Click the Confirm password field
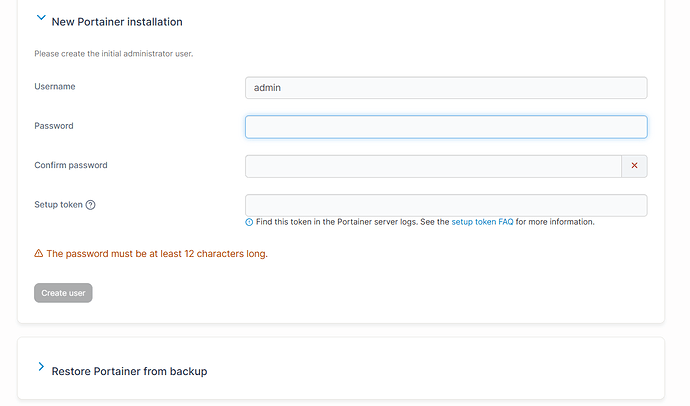This screenshot has height=406, width=690. (x=433, y=166)
